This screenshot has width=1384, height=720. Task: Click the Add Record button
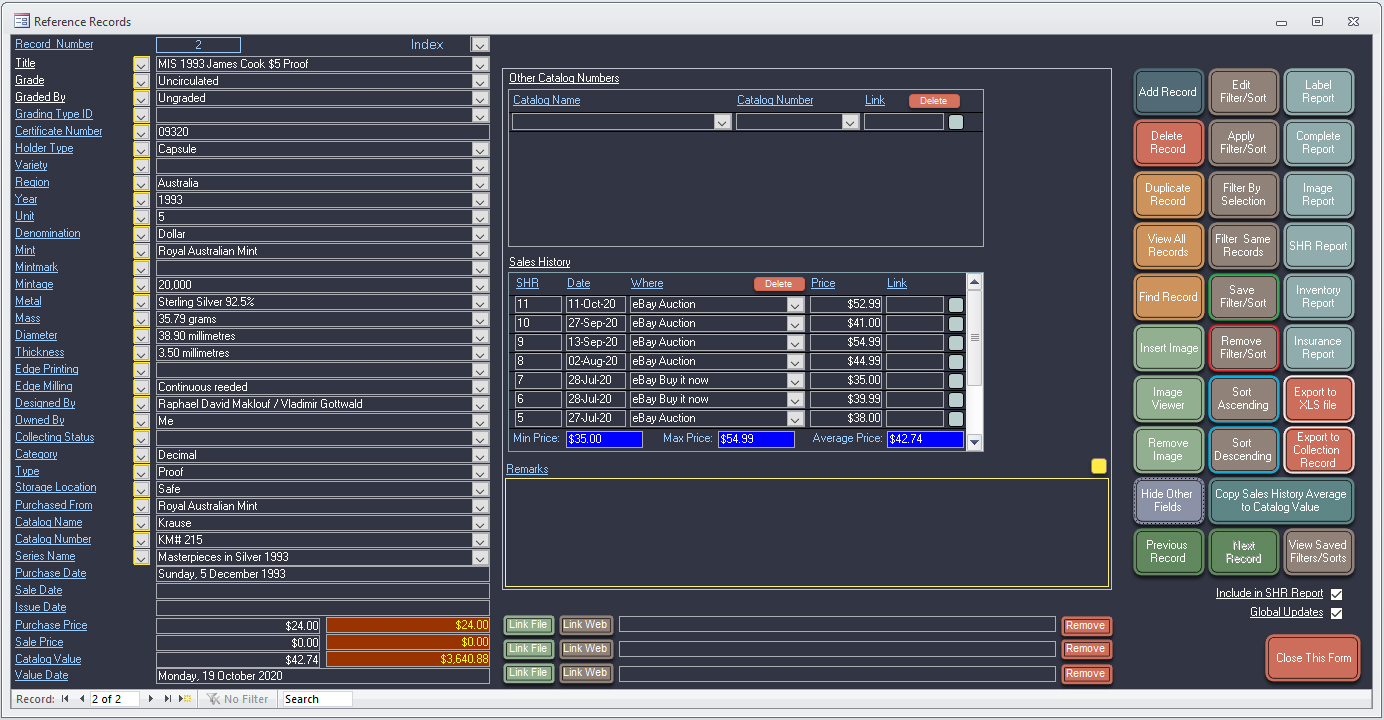point(1167,92)
